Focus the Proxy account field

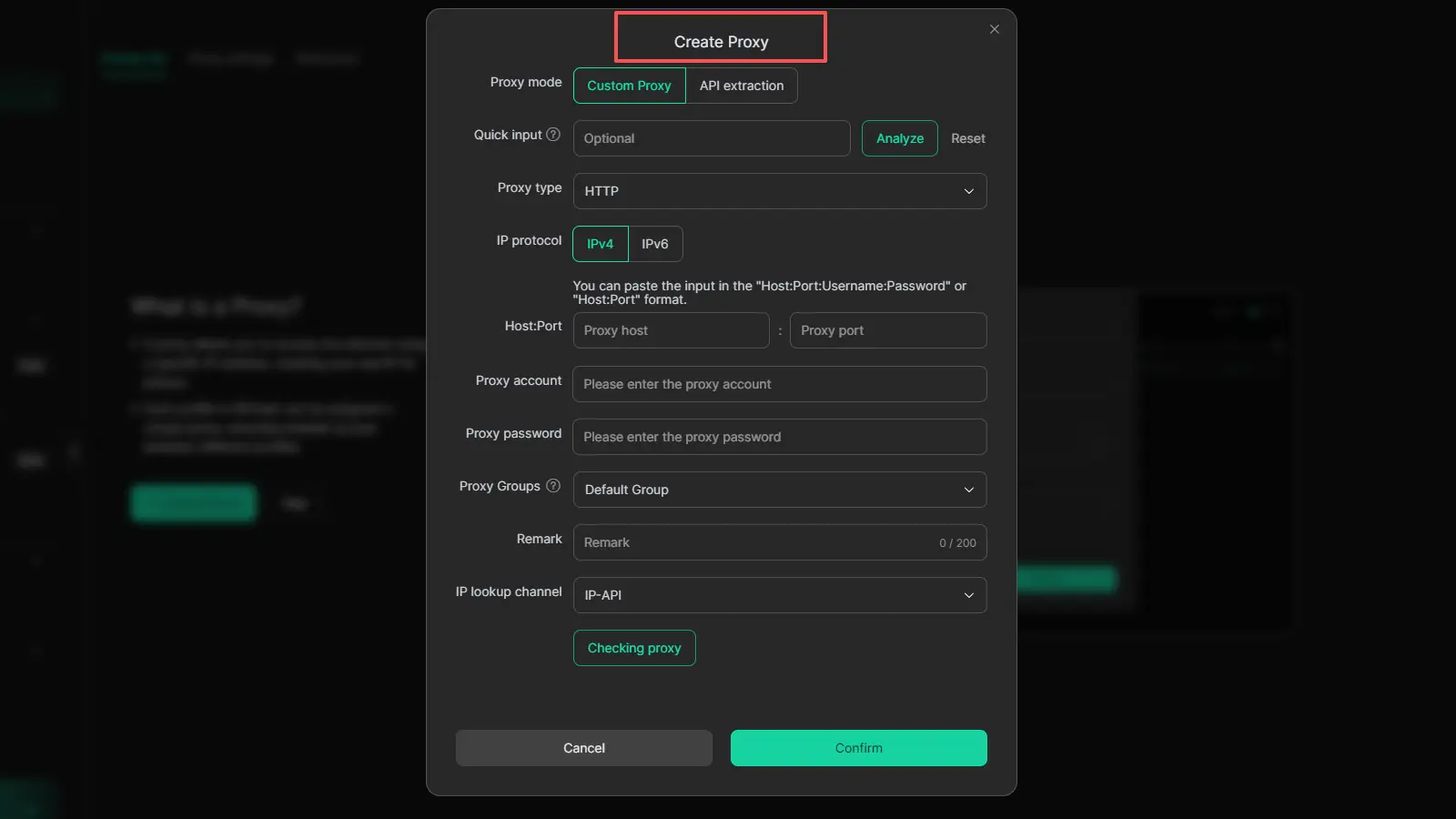780,384
